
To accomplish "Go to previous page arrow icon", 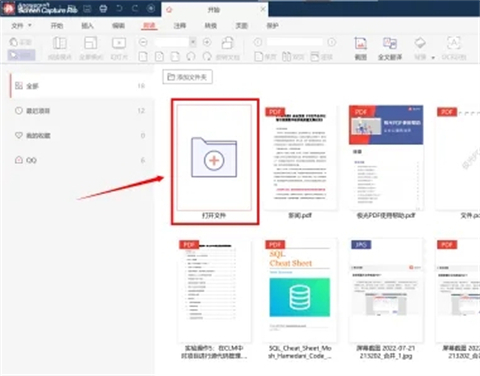I will 258,42.
